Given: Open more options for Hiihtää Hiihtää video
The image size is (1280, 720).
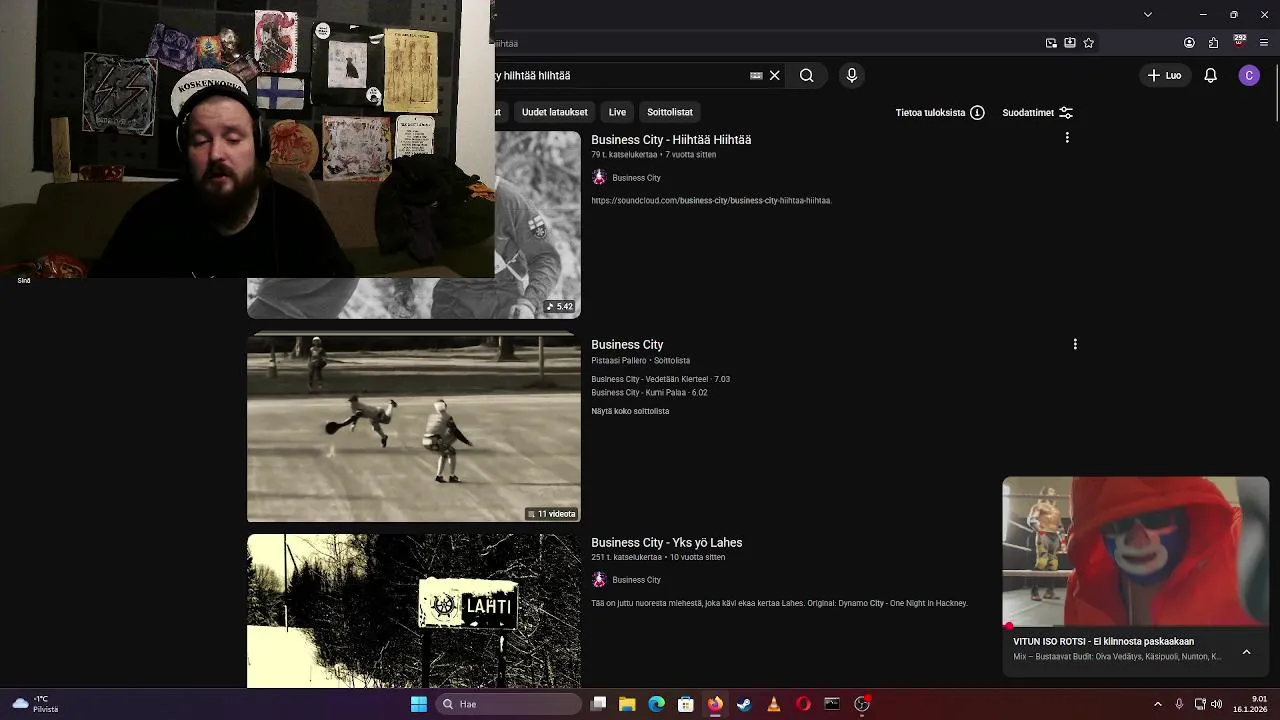Looking at the screenshot, I should point(1067,138).
